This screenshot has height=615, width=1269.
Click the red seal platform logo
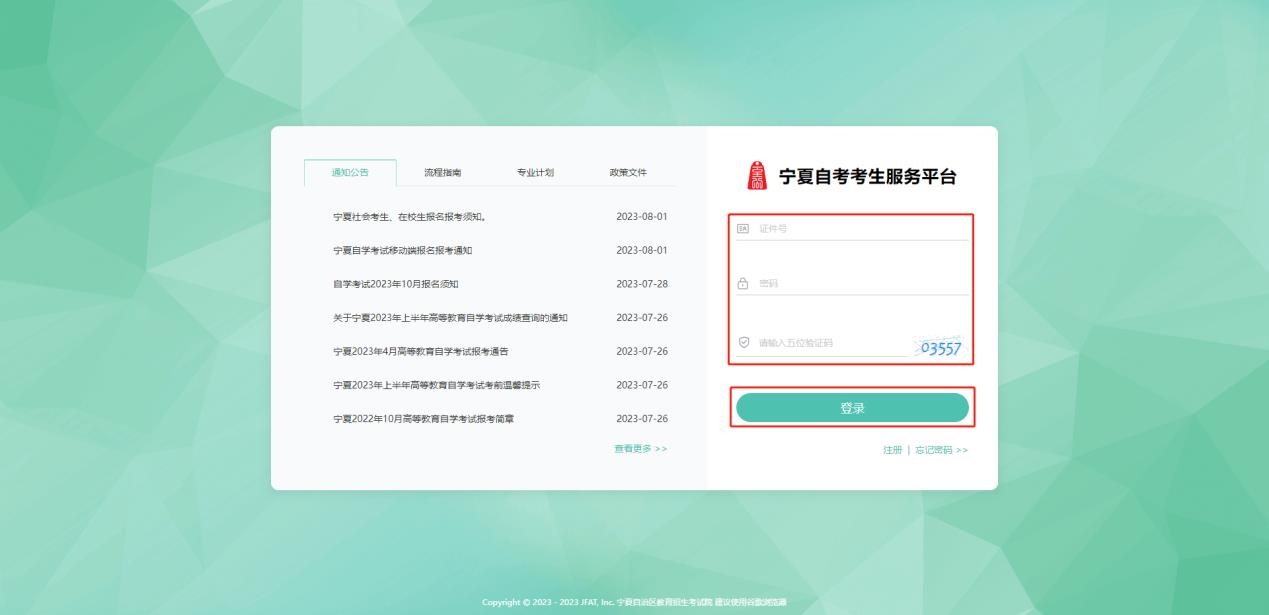[755, 175]
